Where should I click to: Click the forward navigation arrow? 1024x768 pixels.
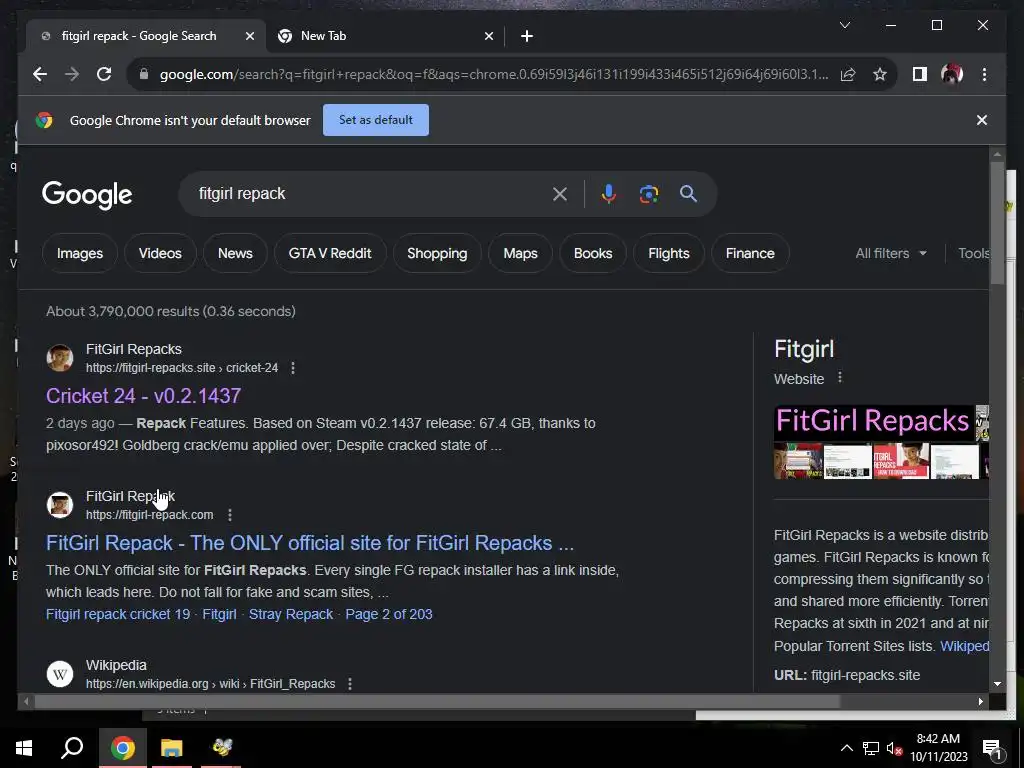point(72,74)
